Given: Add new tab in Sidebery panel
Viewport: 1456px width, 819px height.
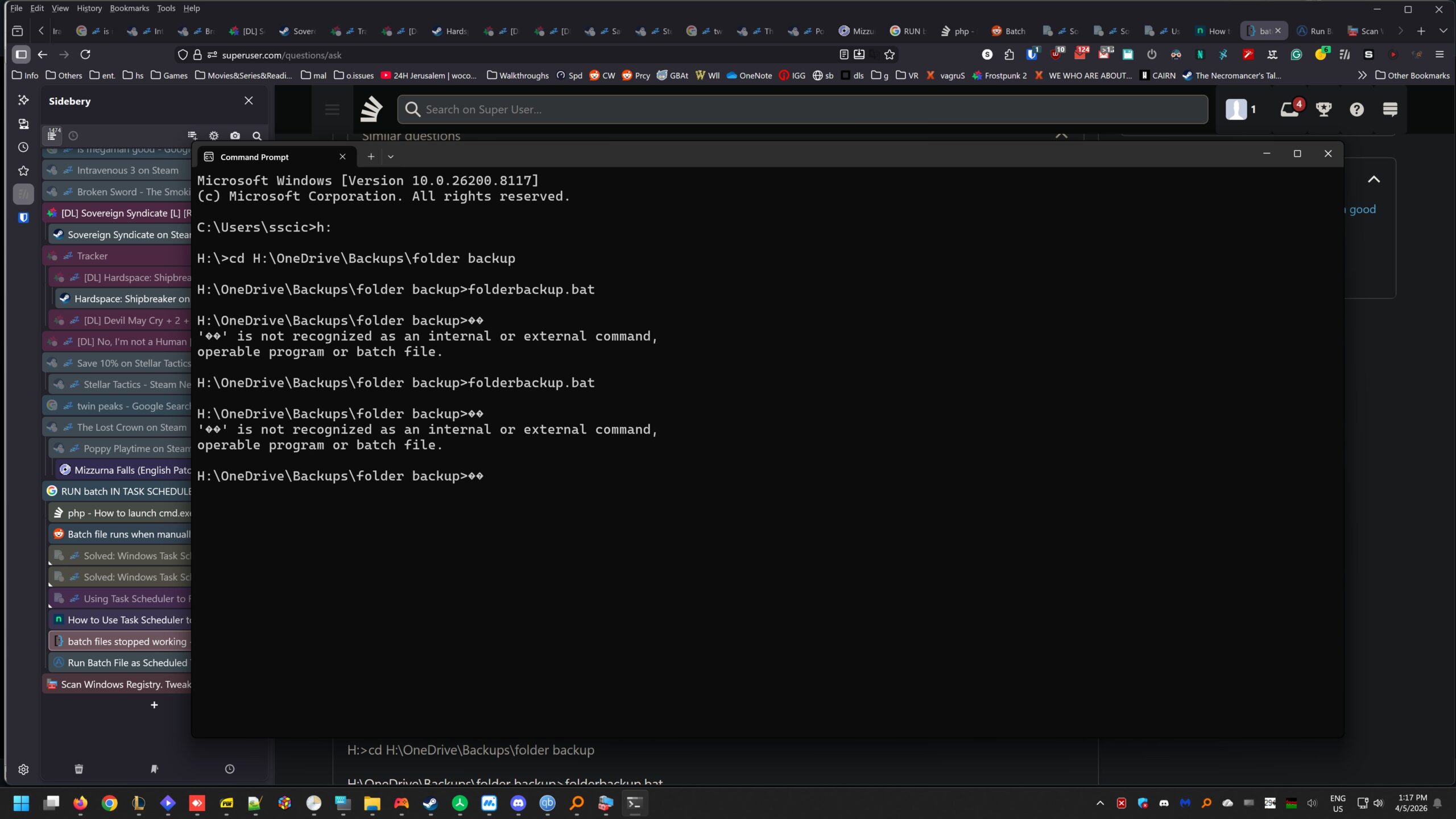Looking at the screenshot, I should coord(154,705).
